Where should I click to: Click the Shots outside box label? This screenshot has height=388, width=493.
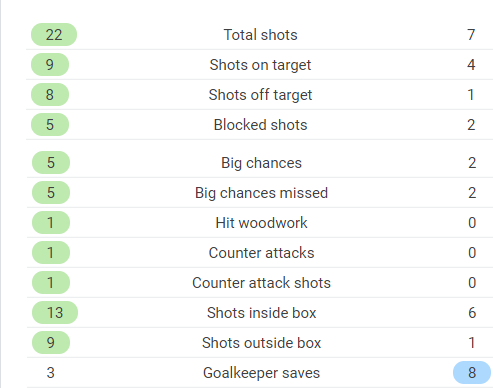point(261,343)
